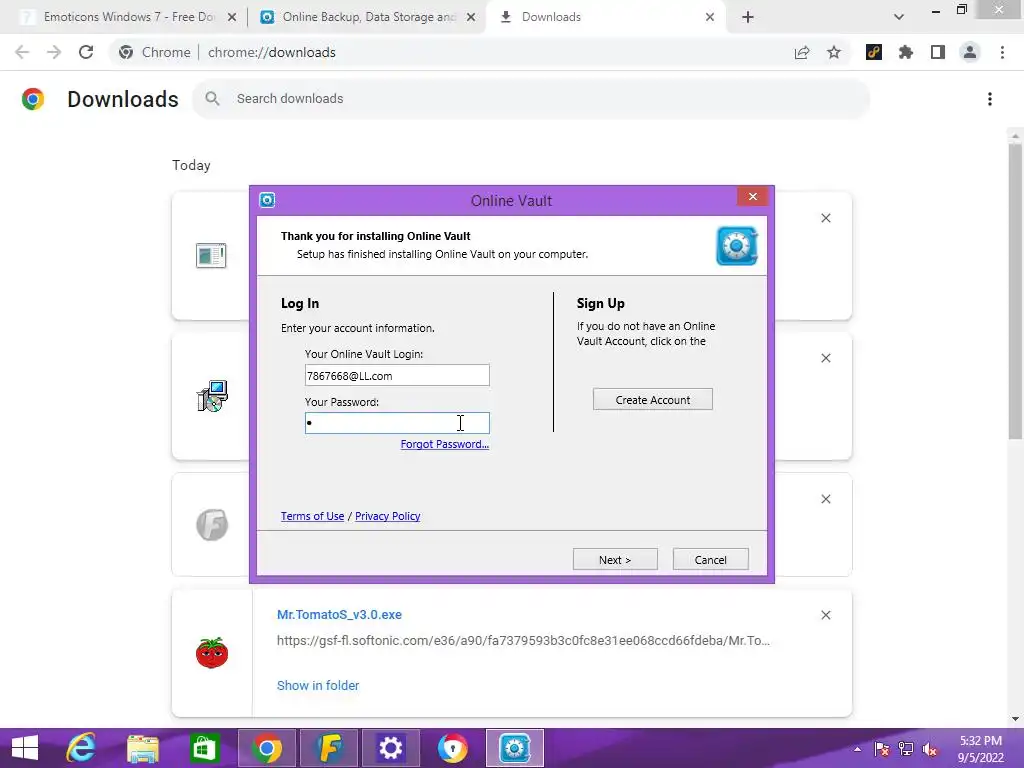
Task: Click the network tray icon
Action: point(906,749)
